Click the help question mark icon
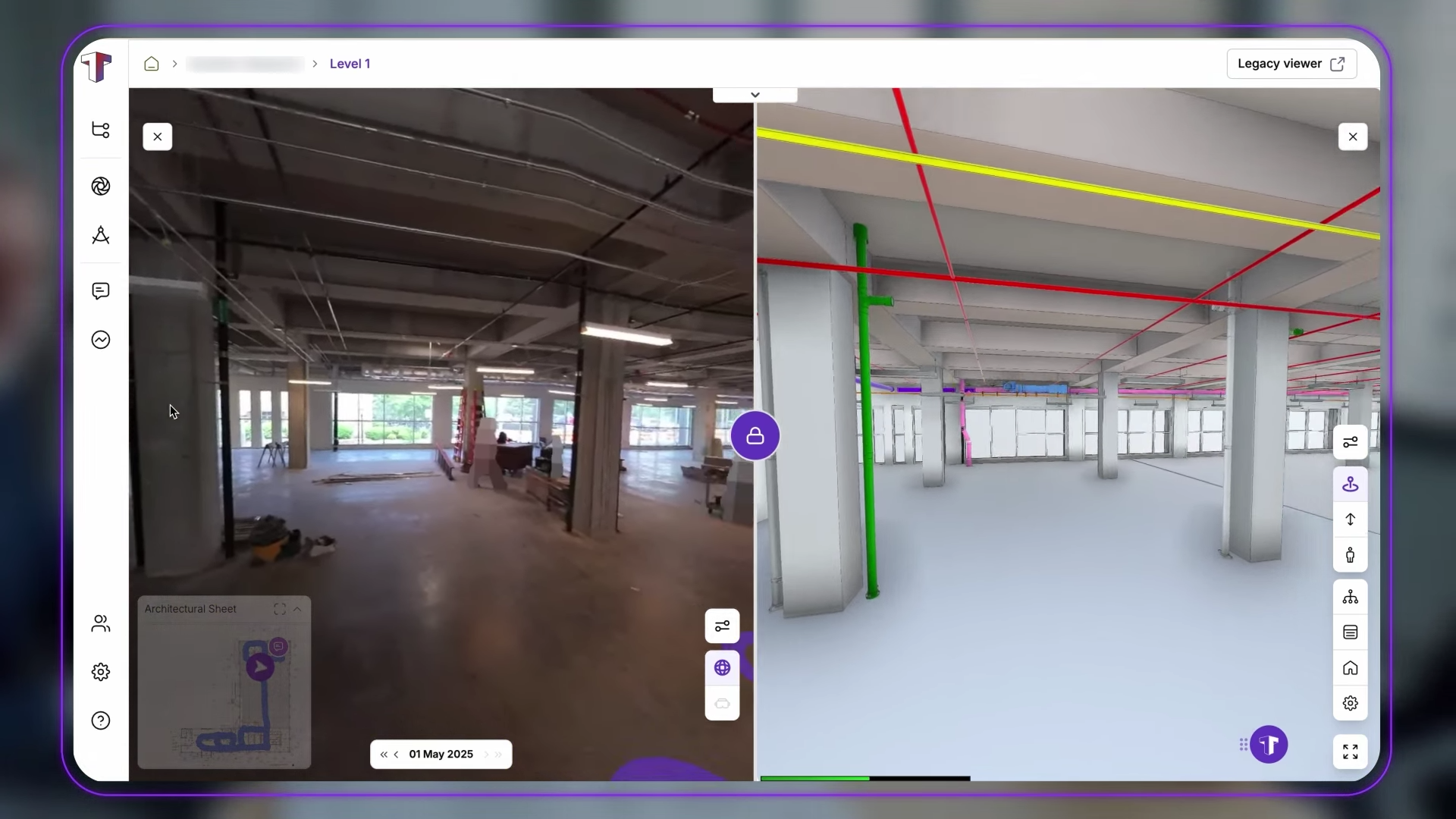1456x819 pixels. [100, 720]
